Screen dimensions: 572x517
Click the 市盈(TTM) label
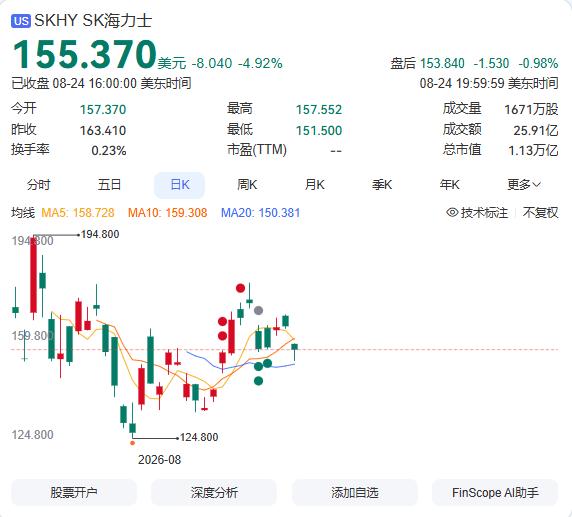click(x=257, y=150)
